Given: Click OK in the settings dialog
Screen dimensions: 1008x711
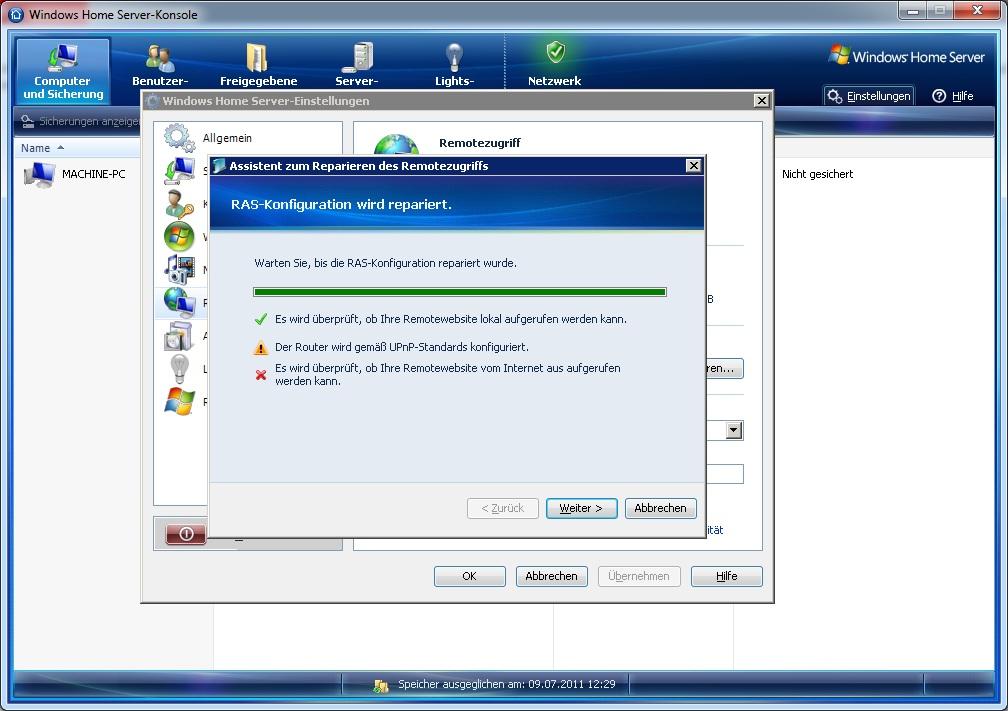Looking at the screenshot, I should [469, 576].
